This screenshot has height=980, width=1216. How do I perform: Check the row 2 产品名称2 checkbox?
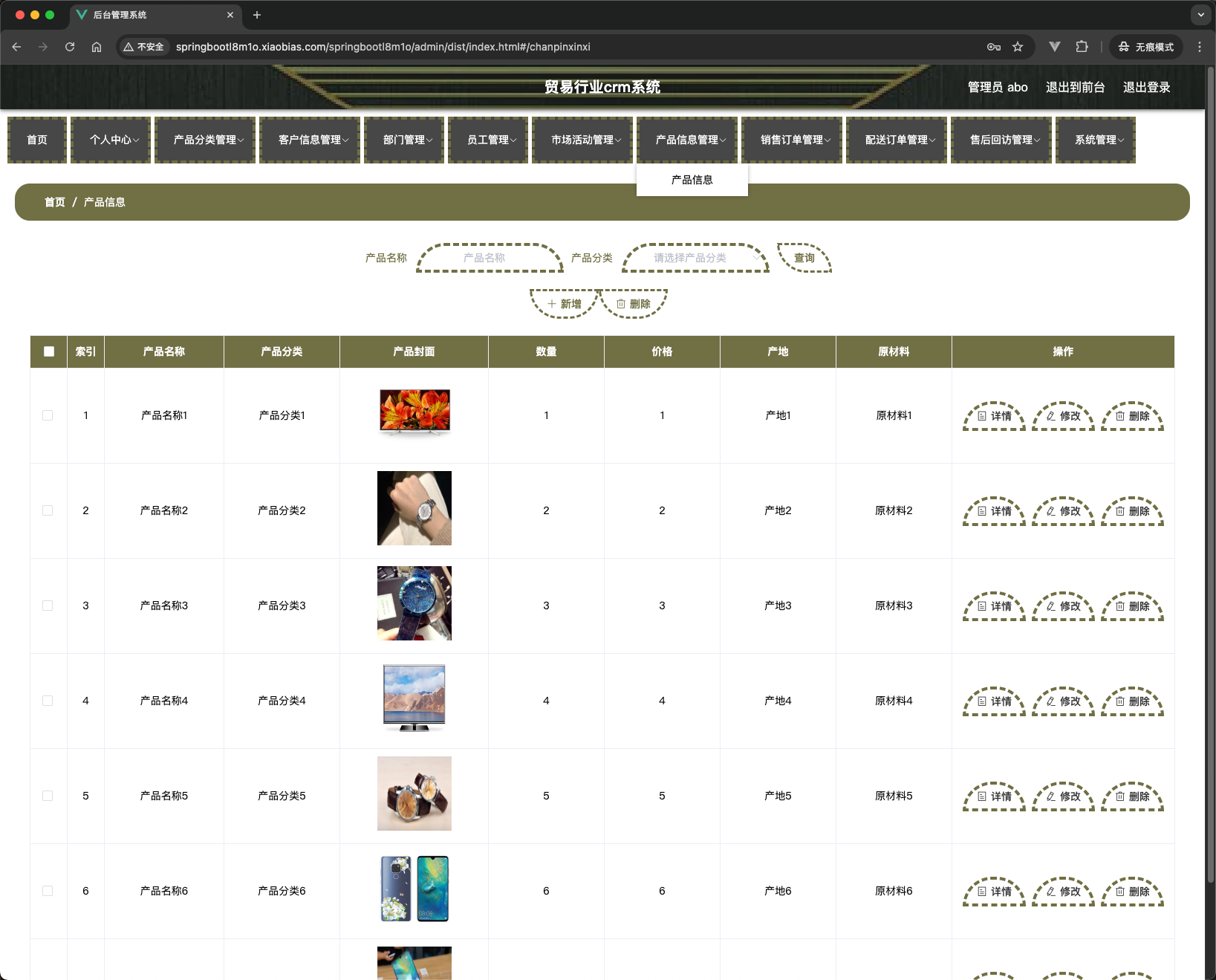[x=48, y=510]
